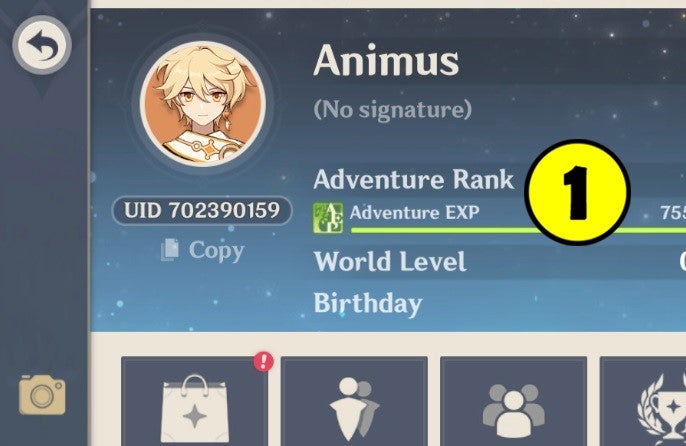This screenshot has width=686, height=446.
Task: Set the Birthday field
Action: (x=500, y=303)
